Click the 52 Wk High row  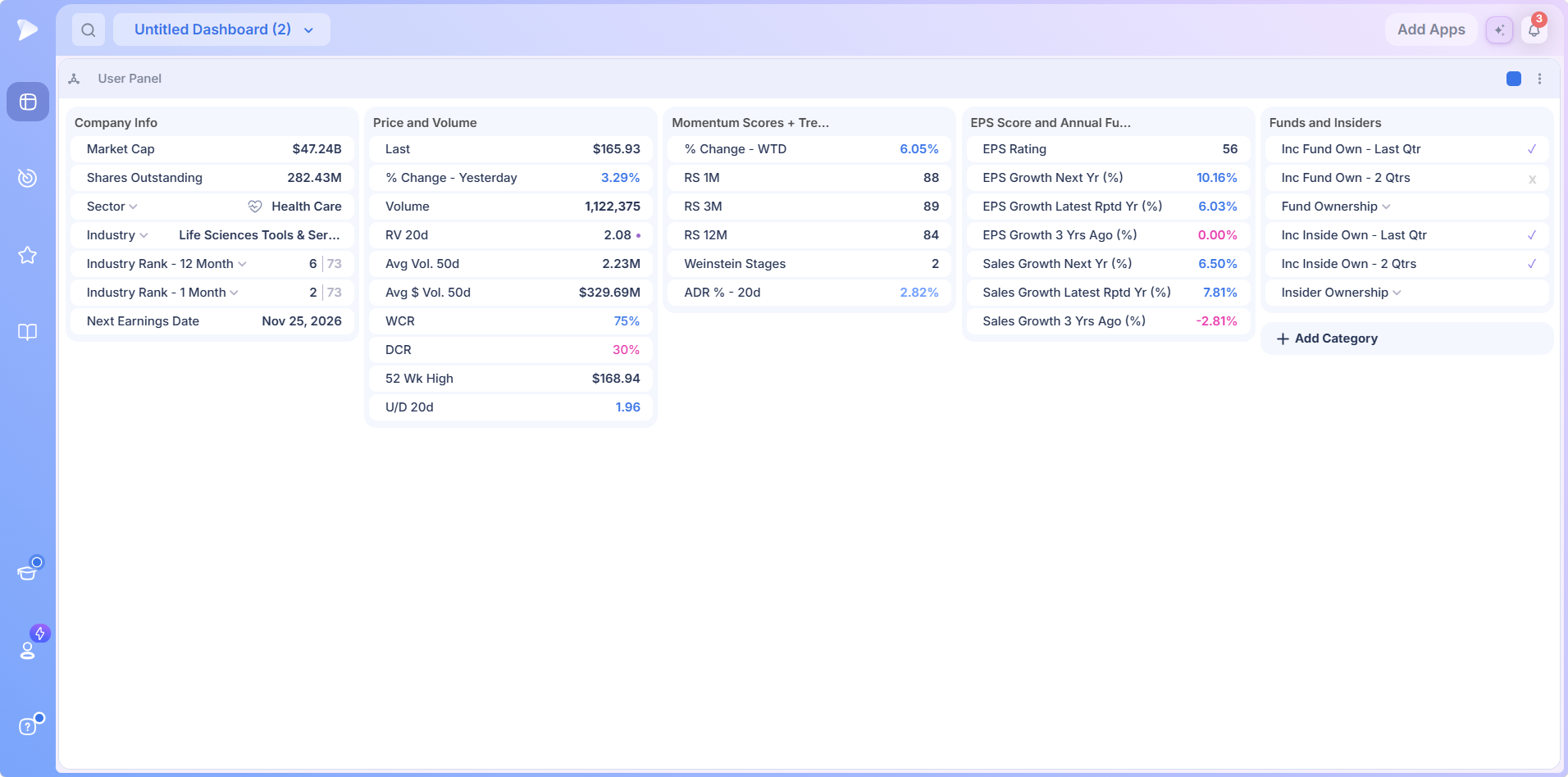click(511, 379)
